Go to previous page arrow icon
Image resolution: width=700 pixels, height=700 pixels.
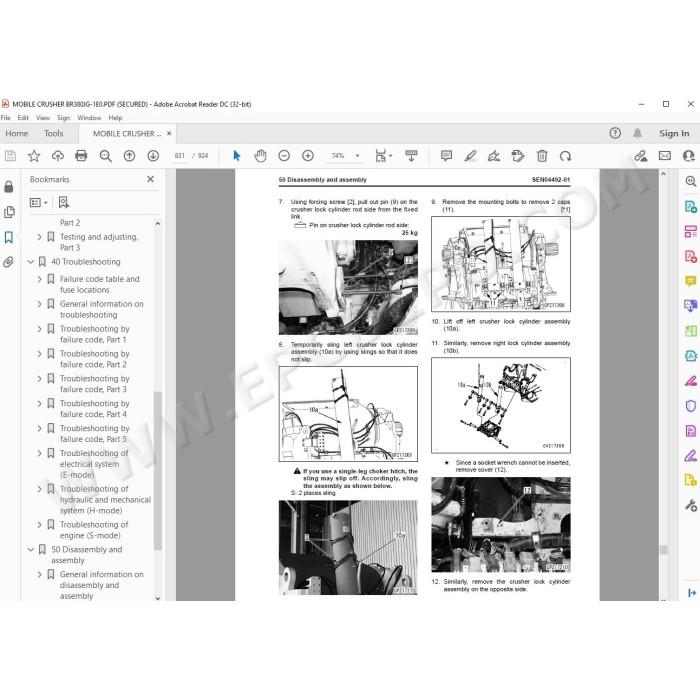tap(129, 156)
